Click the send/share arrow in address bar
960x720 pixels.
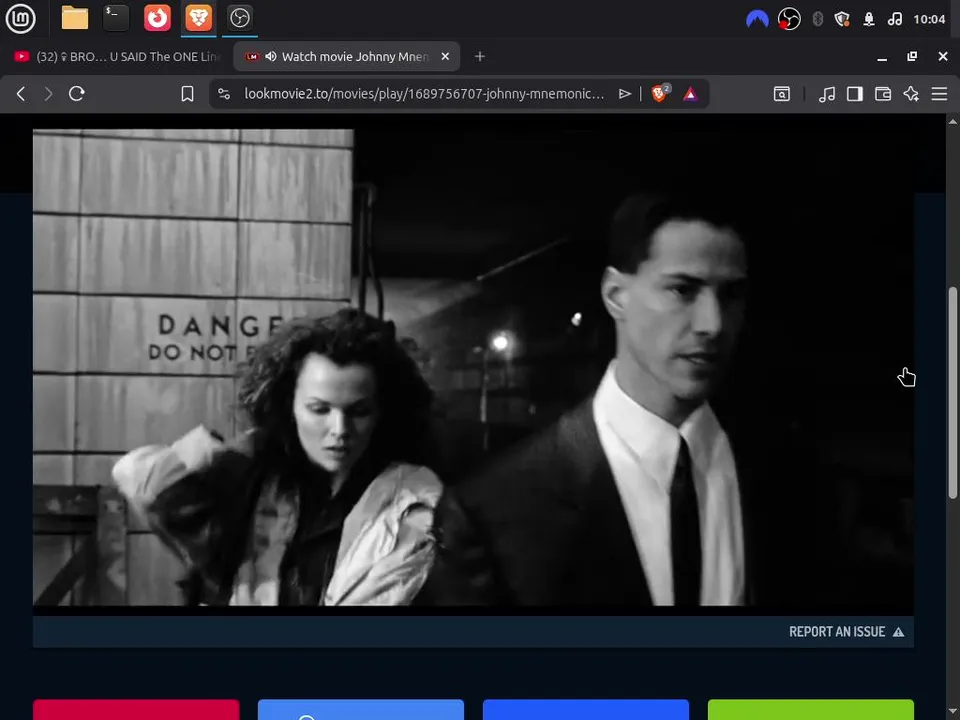click(624, 94)
